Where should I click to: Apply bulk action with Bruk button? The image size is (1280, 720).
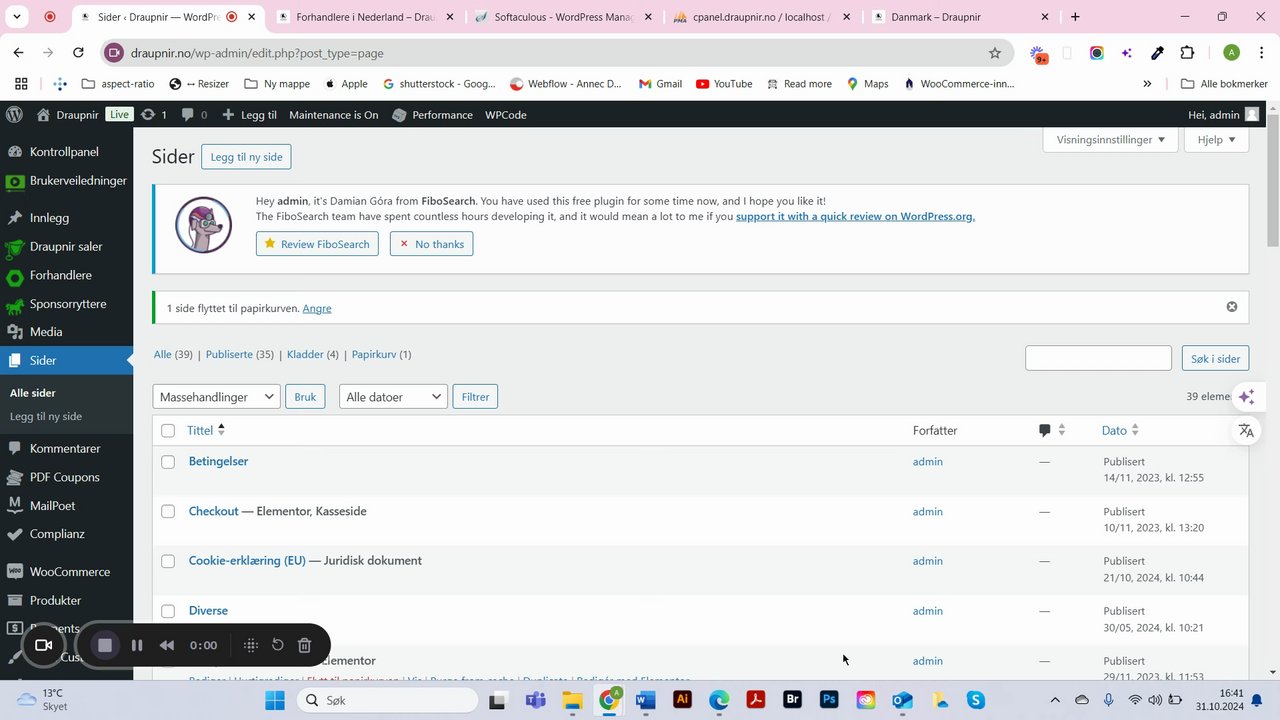[305, 397]
